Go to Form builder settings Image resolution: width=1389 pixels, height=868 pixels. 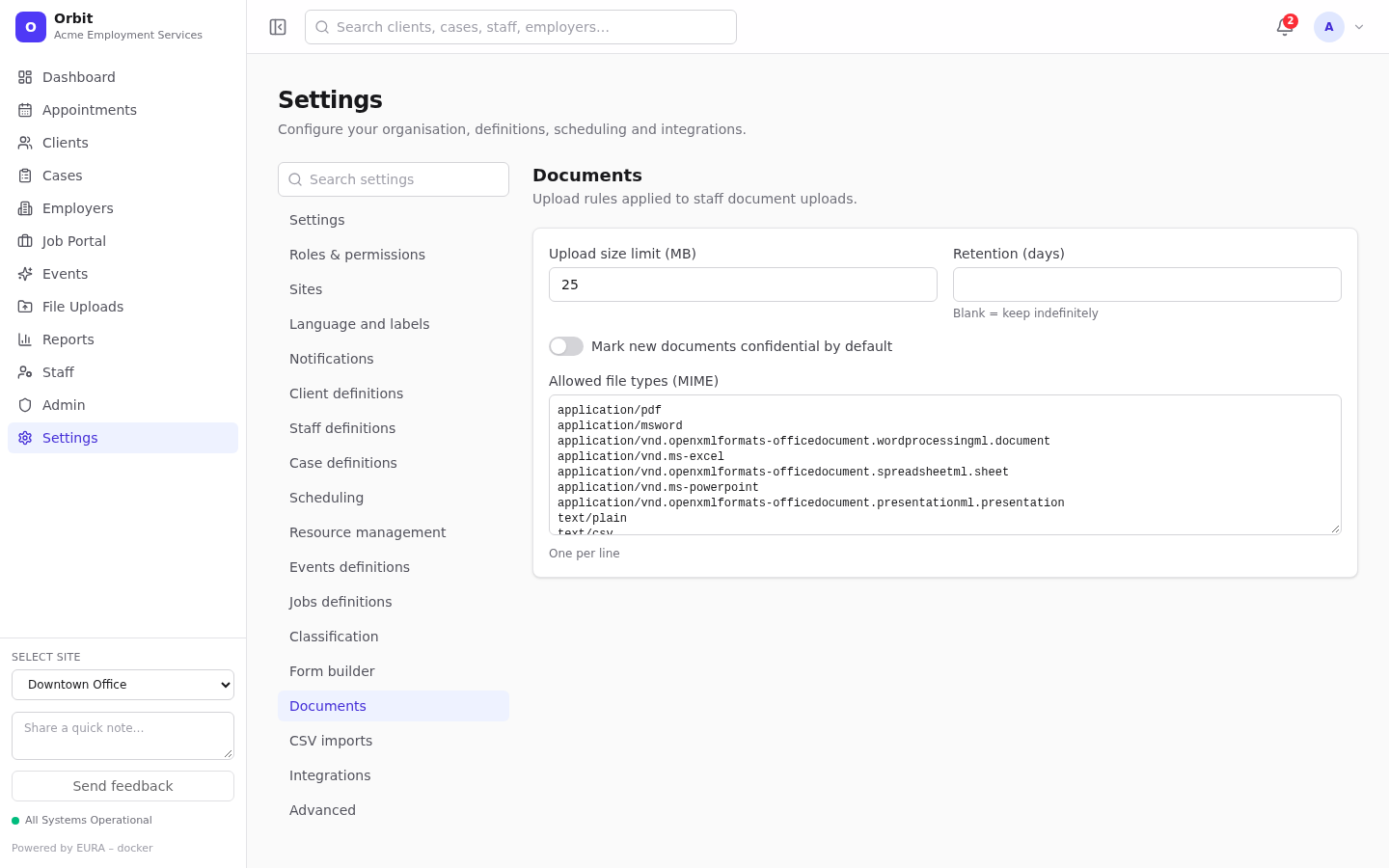pyautogui.click(x=394, y=671)
